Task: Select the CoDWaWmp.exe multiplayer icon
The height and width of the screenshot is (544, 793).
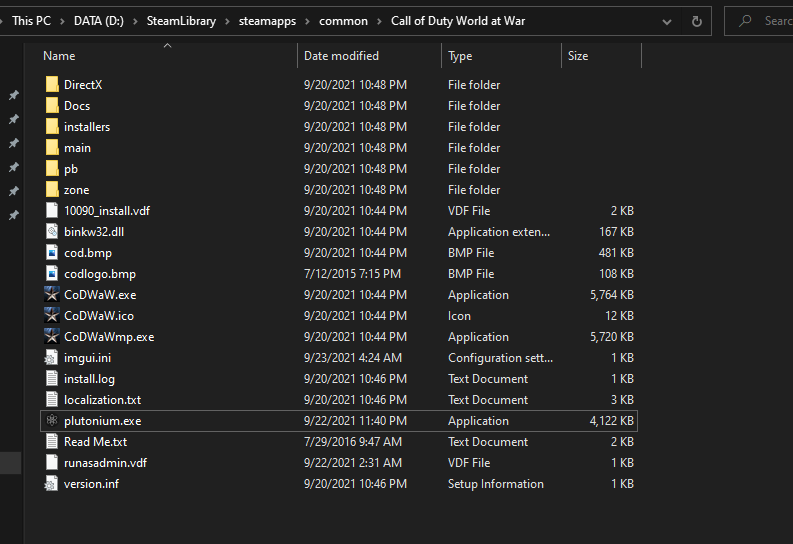Action: coord(53,337)
